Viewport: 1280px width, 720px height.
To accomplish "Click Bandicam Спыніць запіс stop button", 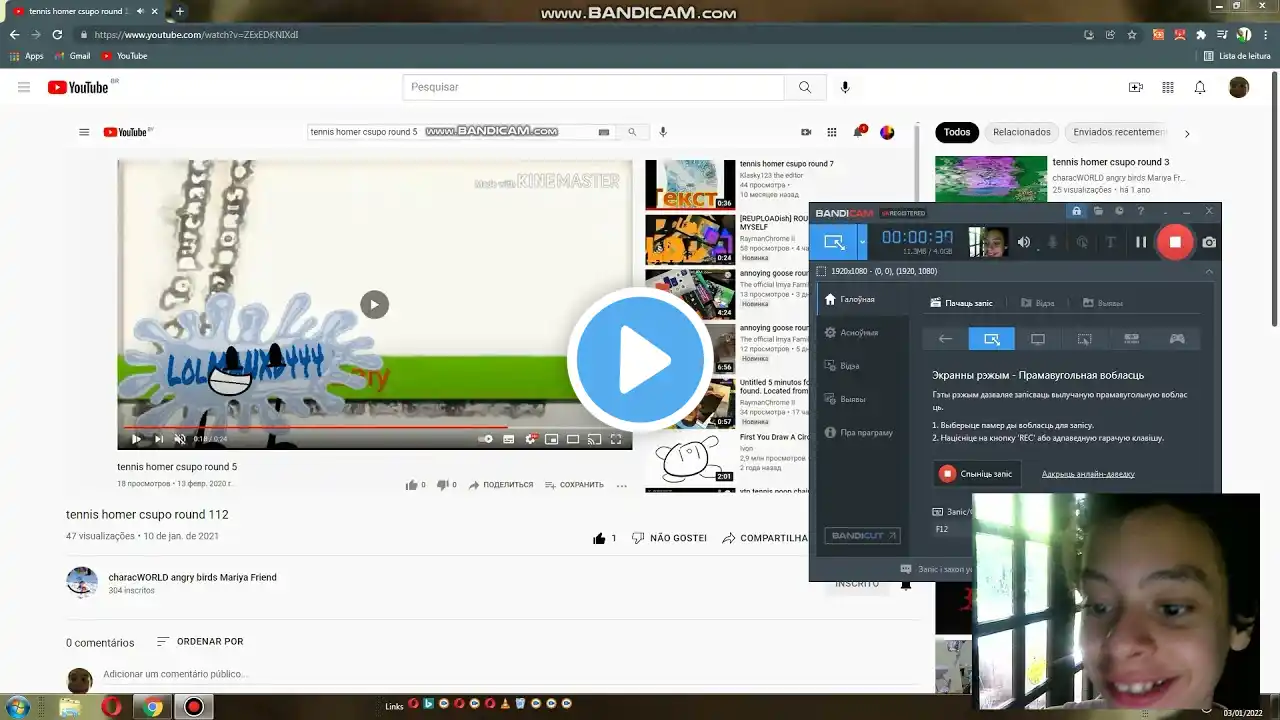I will (976, 473).
